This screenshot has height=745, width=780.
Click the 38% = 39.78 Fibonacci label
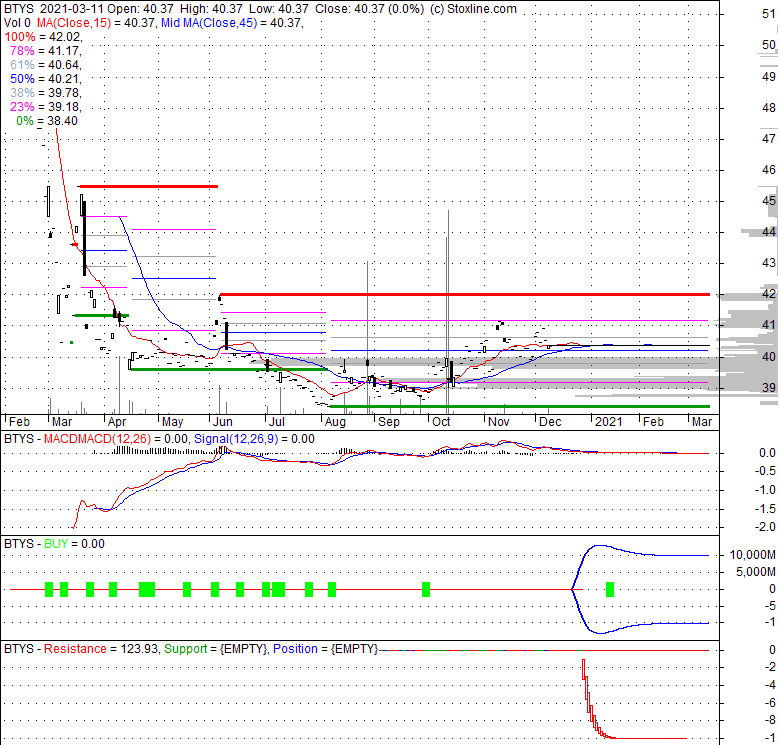(45, 93)
